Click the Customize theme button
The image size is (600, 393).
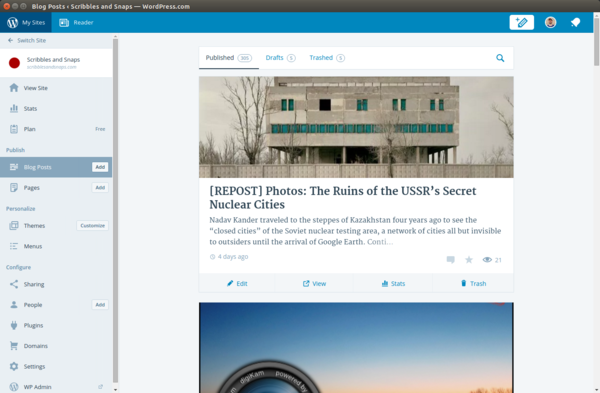click(93, 225)
